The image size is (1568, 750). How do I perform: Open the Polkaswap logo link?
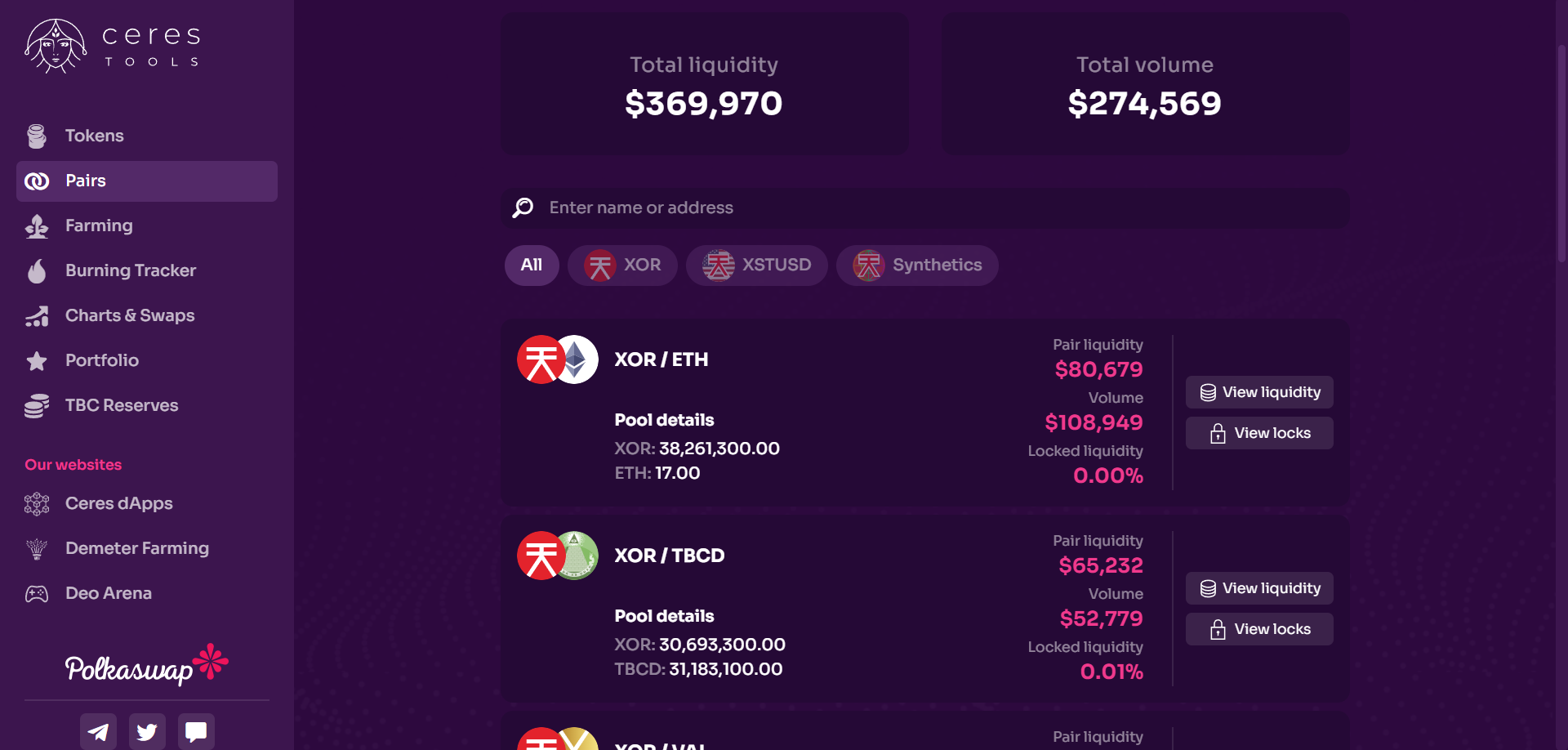(x=147, y=664)
